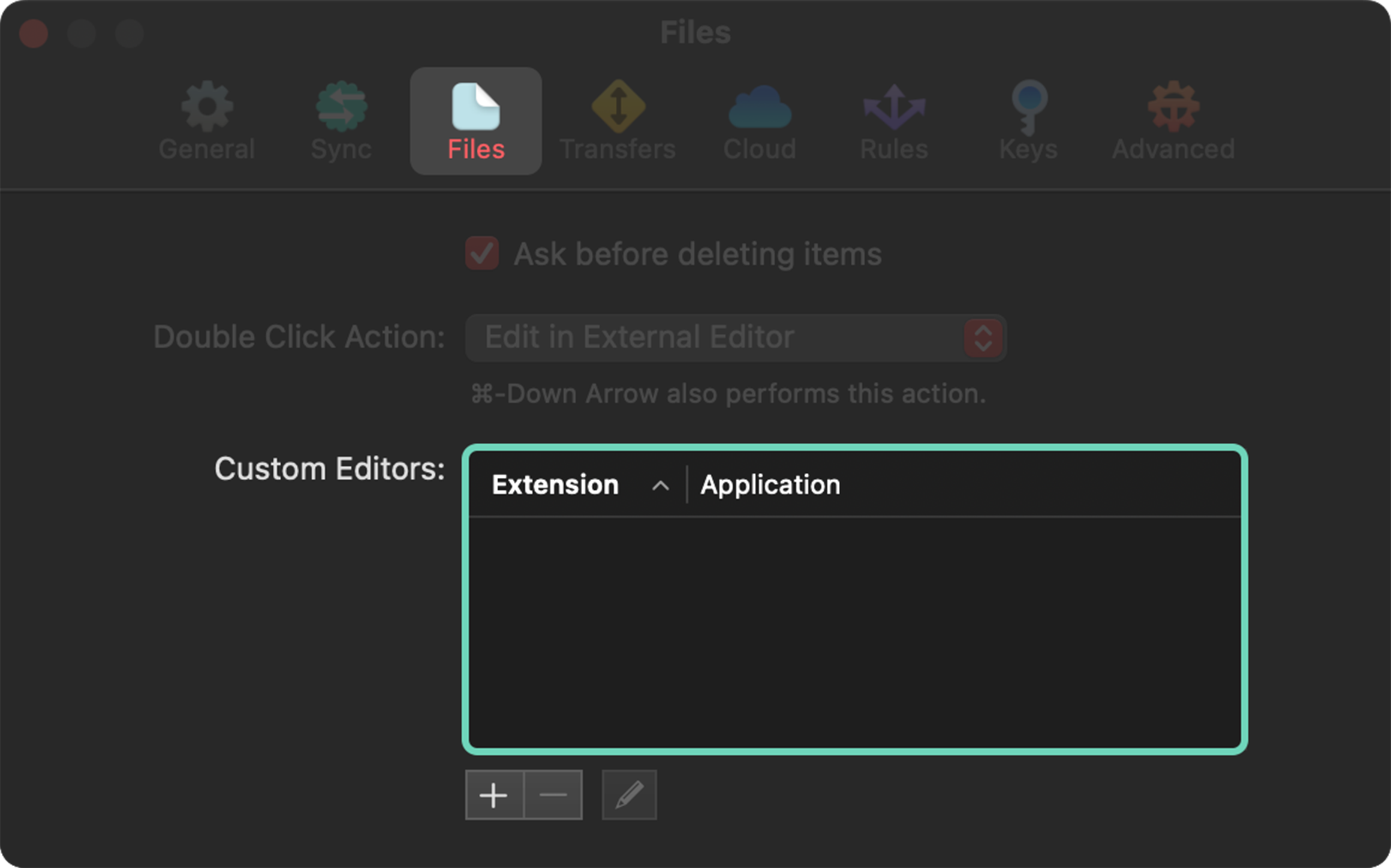This screenshot has width=1391, height=868.
Task: Toggle the Ask before deleting items setting
Action: click(482, 254)
